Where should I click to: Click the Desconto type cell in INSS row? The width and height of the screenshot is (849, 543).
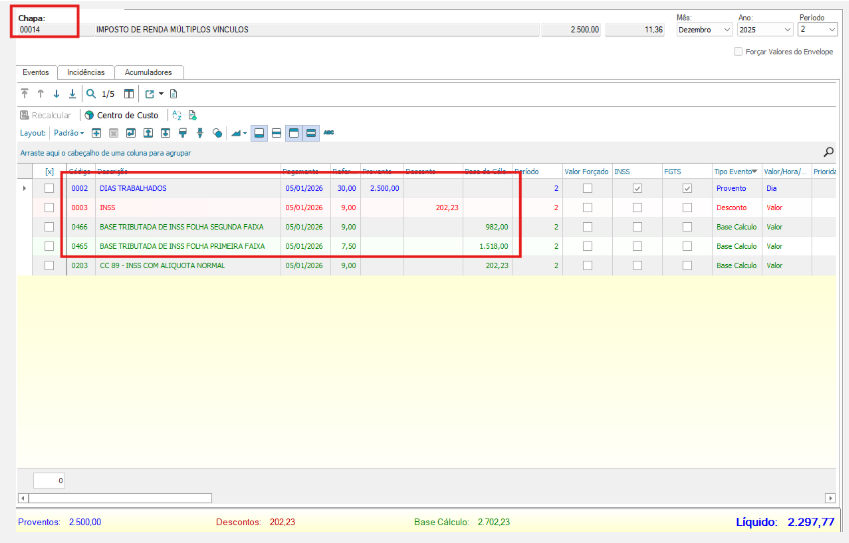(737, 207)
